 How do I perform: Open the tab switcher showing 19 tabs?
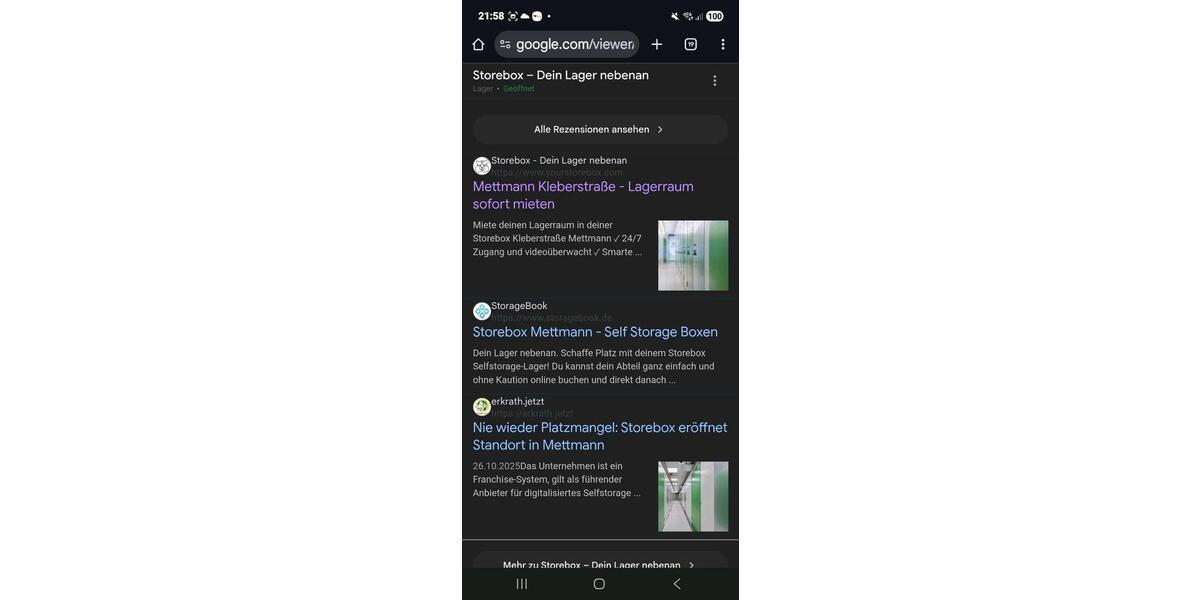[x=690, y=44]
